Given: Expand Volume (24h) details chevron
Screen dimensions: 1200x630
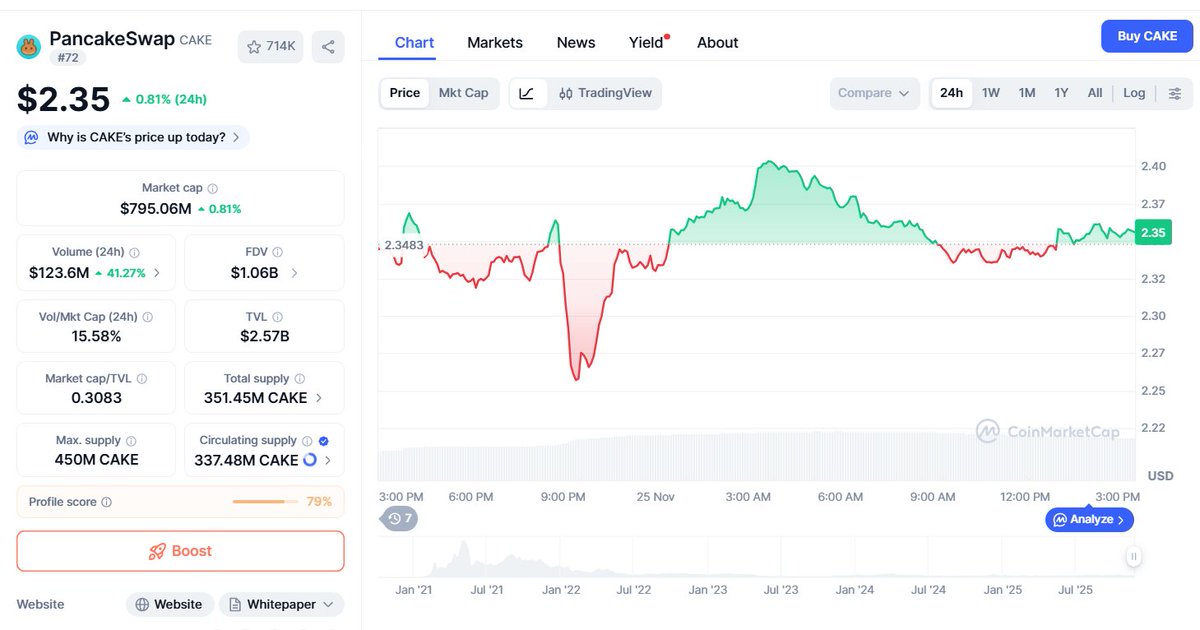Looking at the screenshot, I should tap(157, 273).
